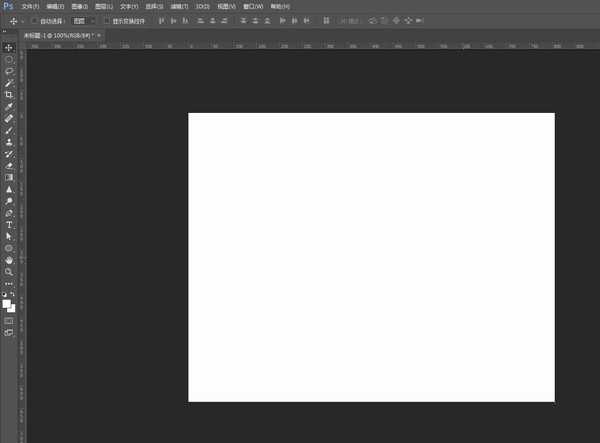This screenshot has width=600, height=443.
Task: Distribute right edges in options bar
Action: point(306,21)
